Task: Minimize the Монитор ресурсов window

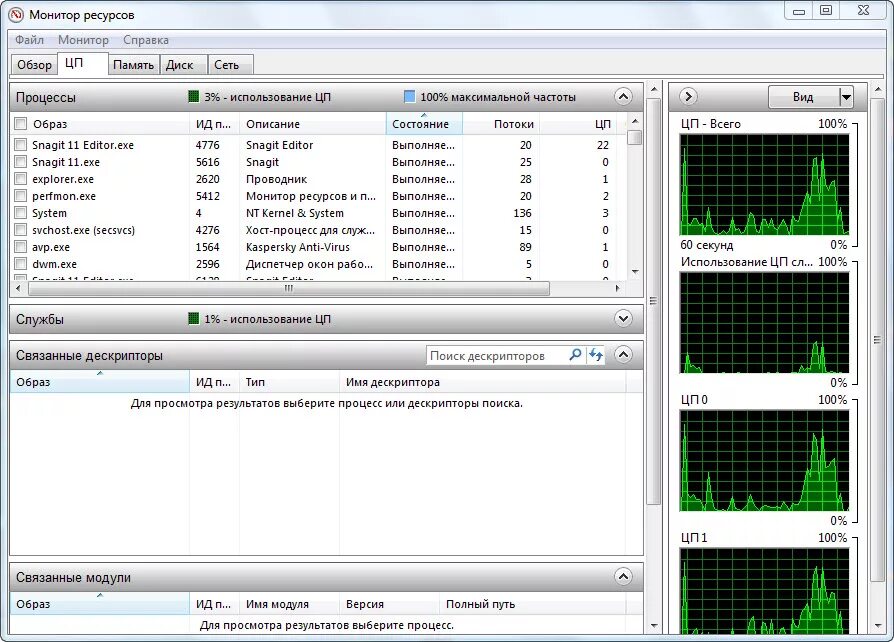Action: 799,10
